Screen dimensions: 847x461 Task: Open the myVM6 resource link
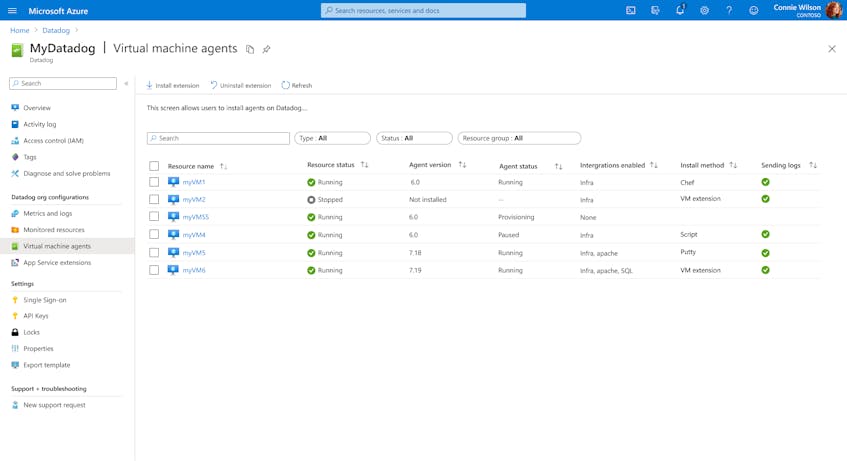[x=194, y=270]
